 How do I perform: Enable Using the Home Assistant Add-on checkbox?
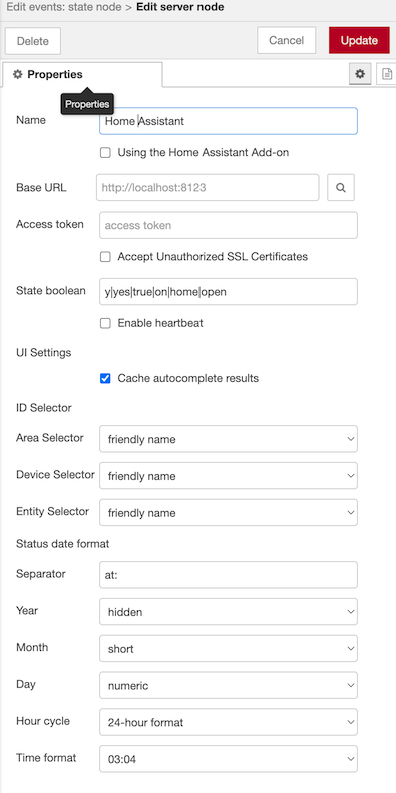(x=105, y=153)
